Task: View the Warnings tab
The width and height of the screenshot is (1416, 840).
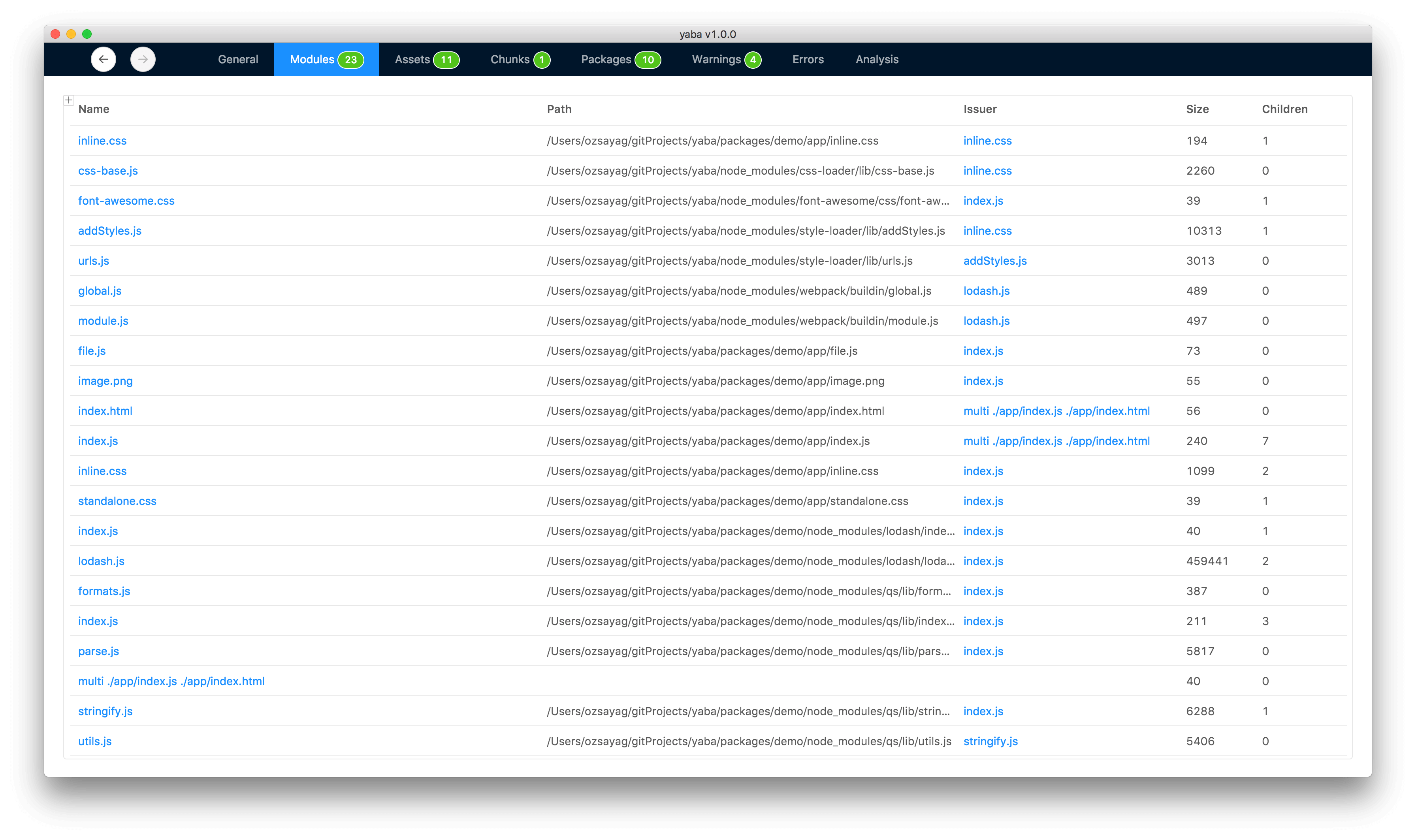Action: [726, 59]
